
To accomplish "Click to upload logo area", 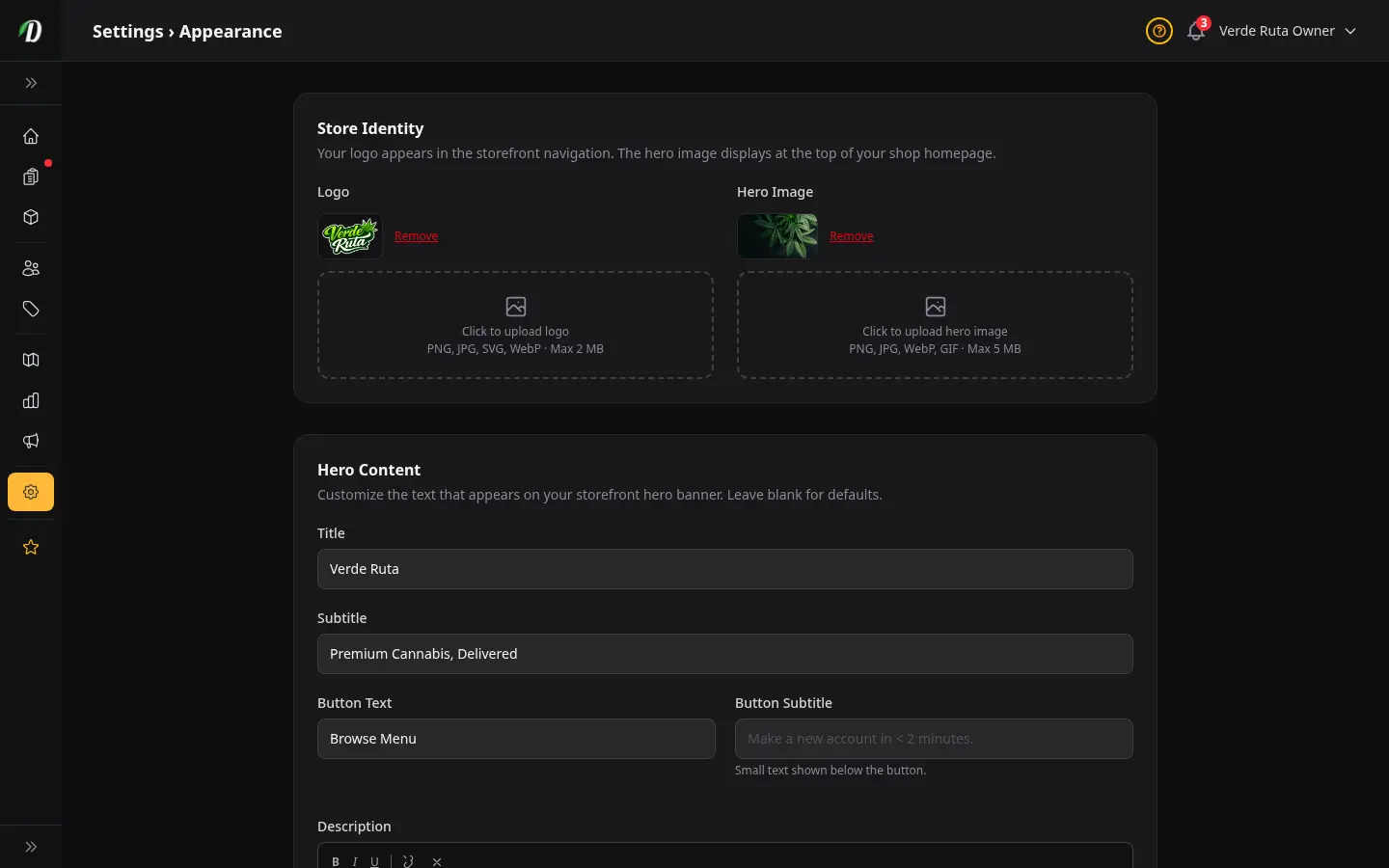I will [x=515, y=325].
